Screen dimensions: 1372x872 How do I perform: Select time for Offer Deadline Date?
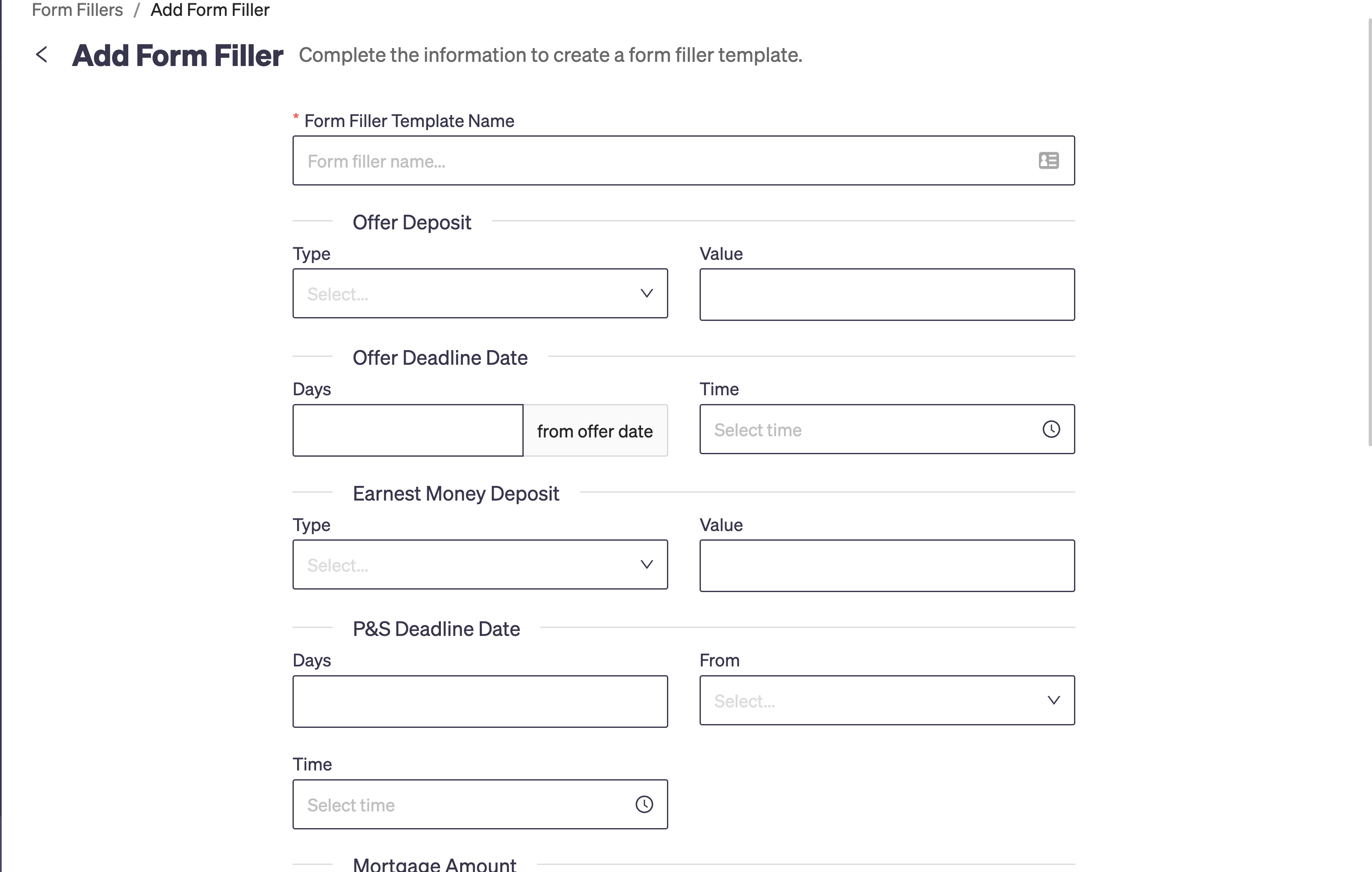pyautogui.click(x=886, y=430)
